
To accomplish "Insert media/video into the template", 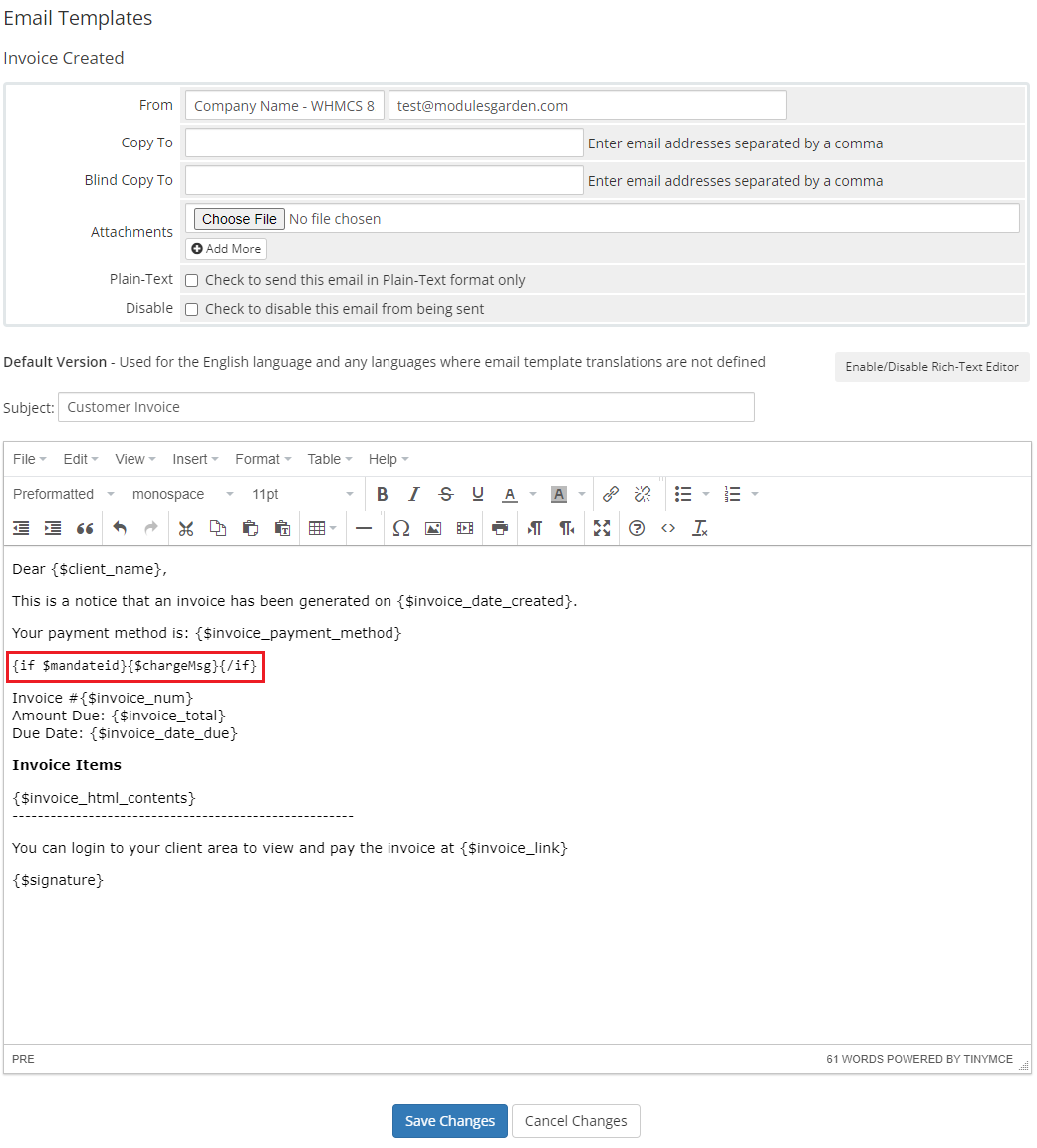I will [x=465, y=528].
